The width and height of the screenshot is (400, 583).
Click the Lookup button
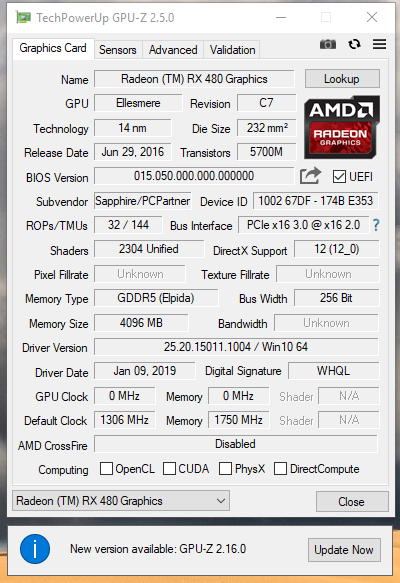pyautogui.click(x=342, y=79)
